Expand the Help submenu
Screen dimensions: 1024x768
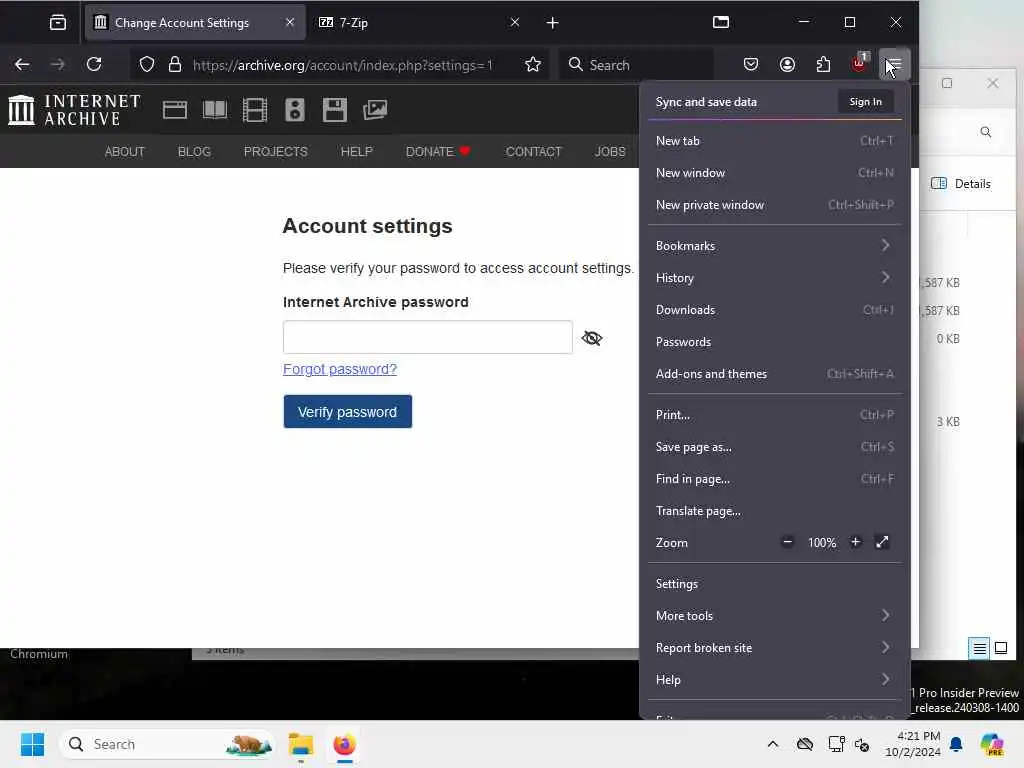775,679
